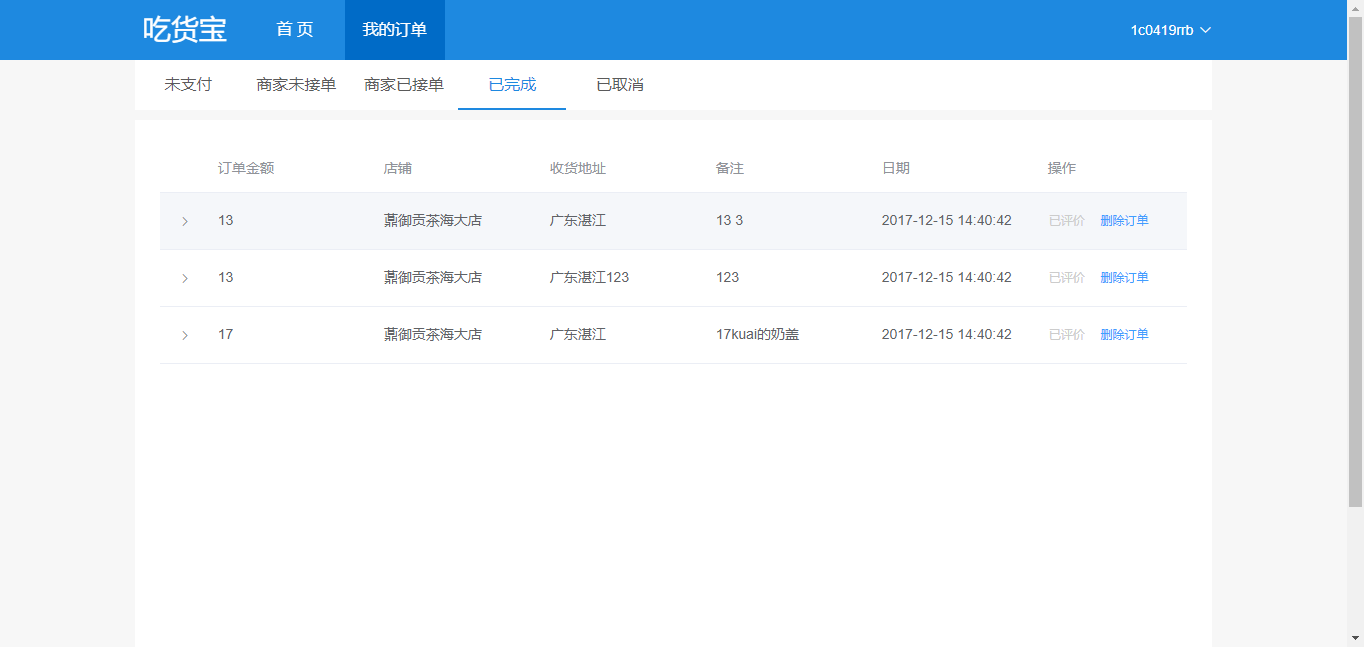1364x647 pixels.
Task: Click the note 13 3 cell
Action: [730, 221]
